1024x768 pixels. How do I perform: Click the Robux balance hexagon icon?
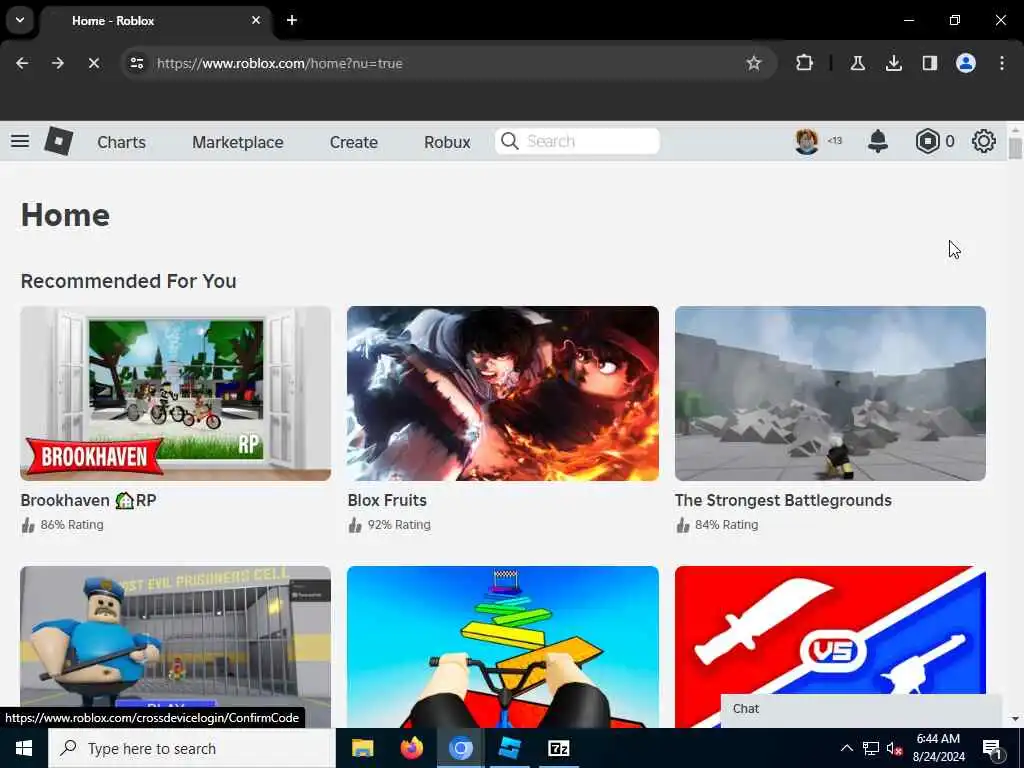(927, 141)
